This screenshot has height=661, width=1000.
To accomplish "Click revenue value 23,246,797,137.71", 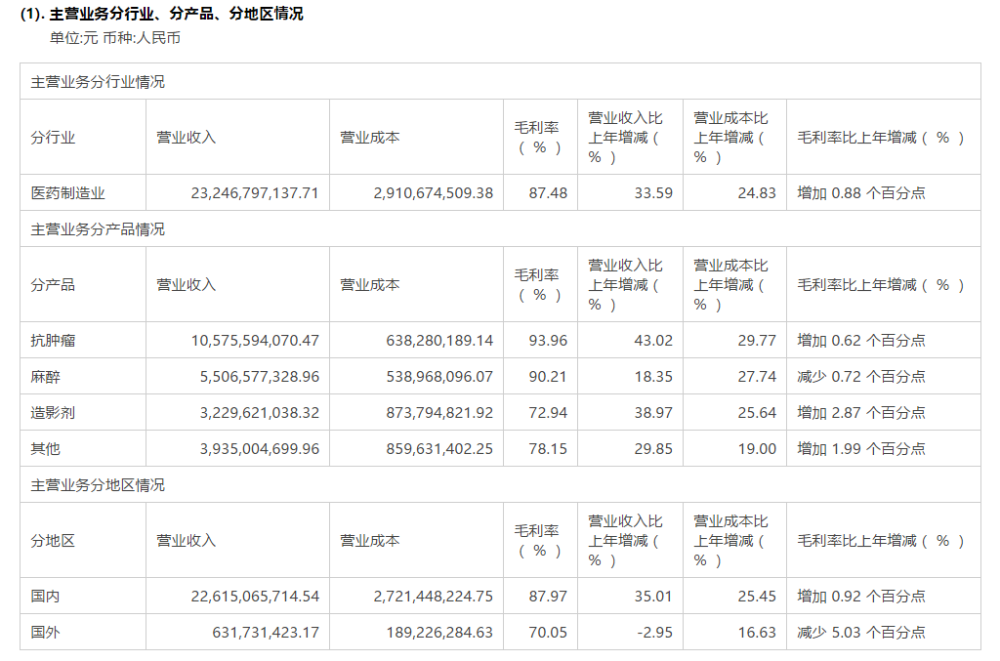I will point(254,193).
